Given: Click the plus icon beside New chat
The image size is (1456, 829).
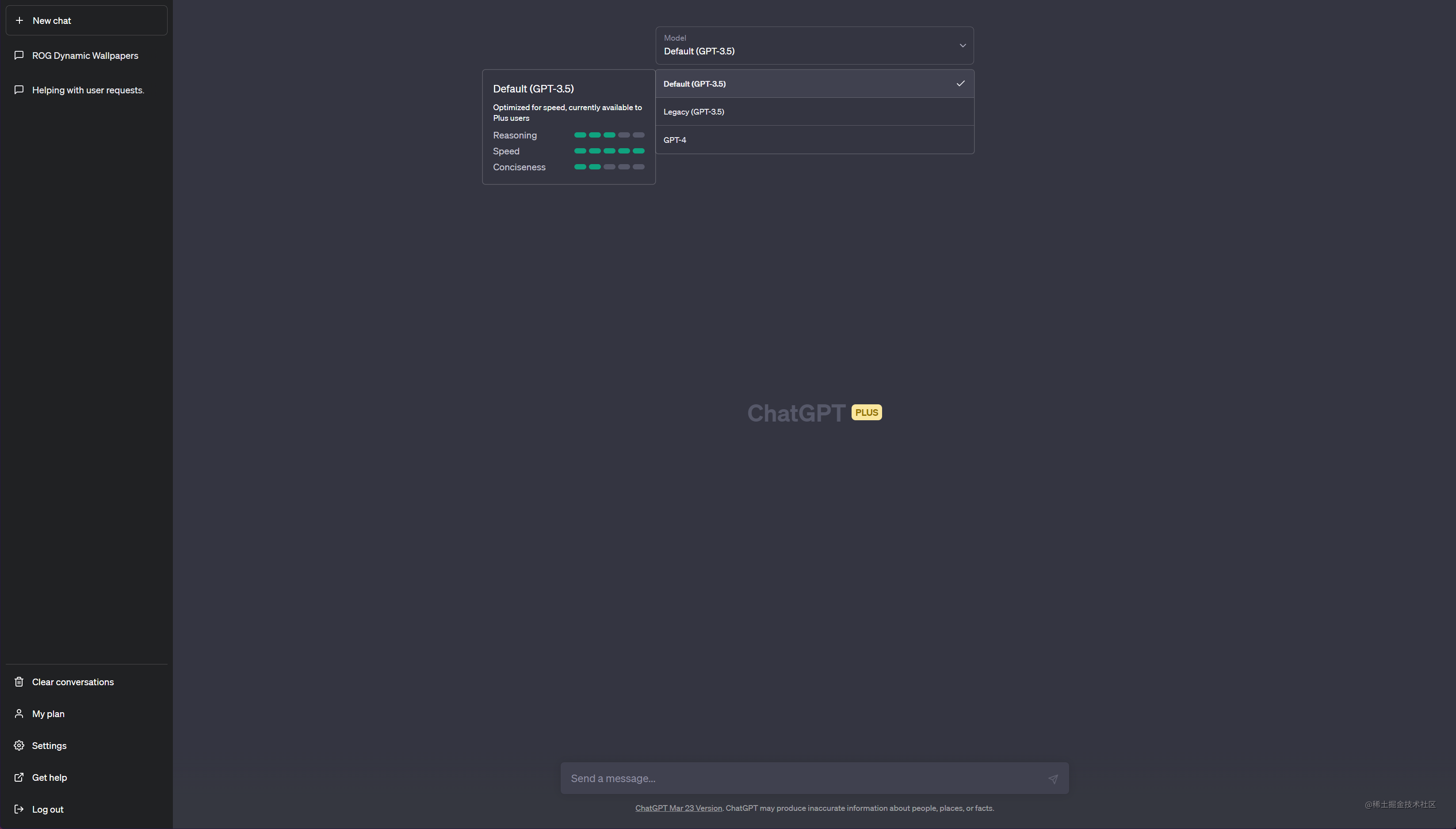Looking at the screenshot, I should click(x=19, y=20).
